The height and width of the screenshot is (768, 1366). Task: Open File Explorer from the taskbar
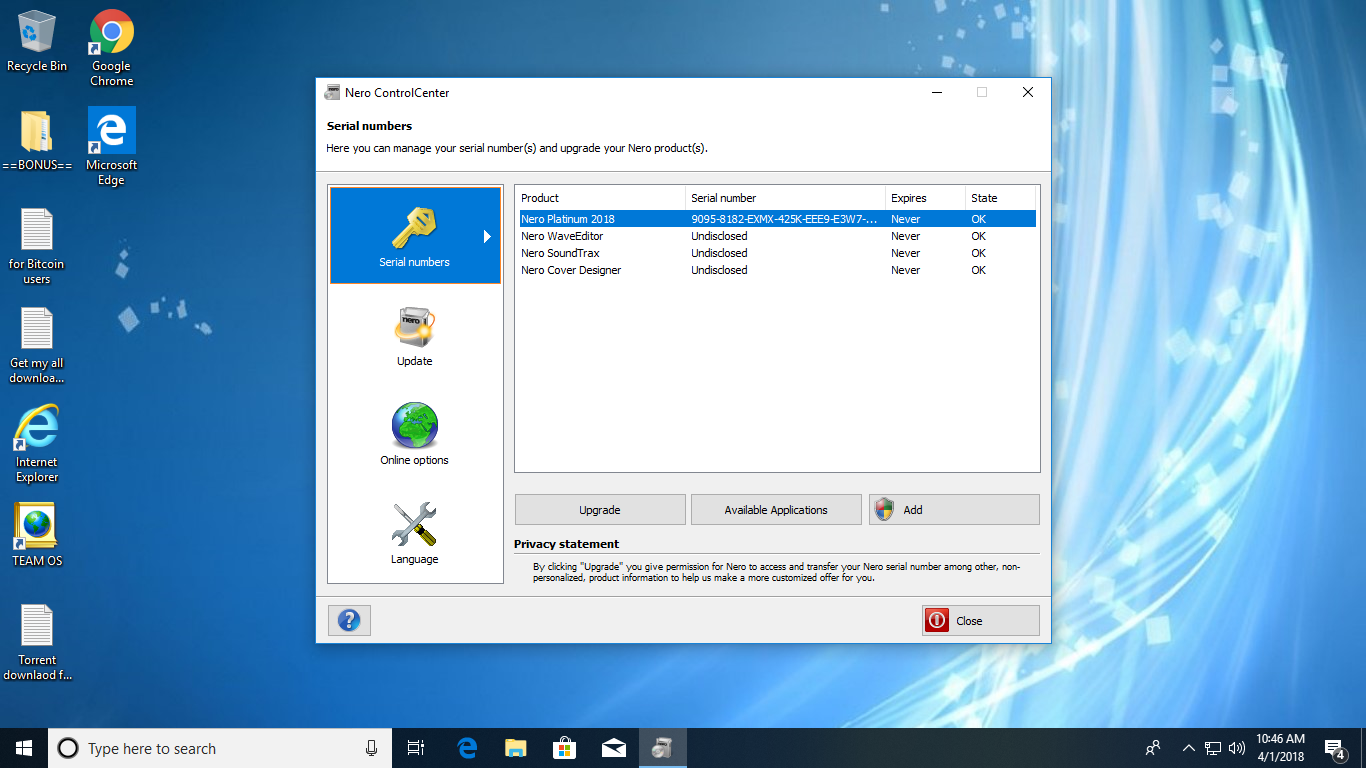516,748
